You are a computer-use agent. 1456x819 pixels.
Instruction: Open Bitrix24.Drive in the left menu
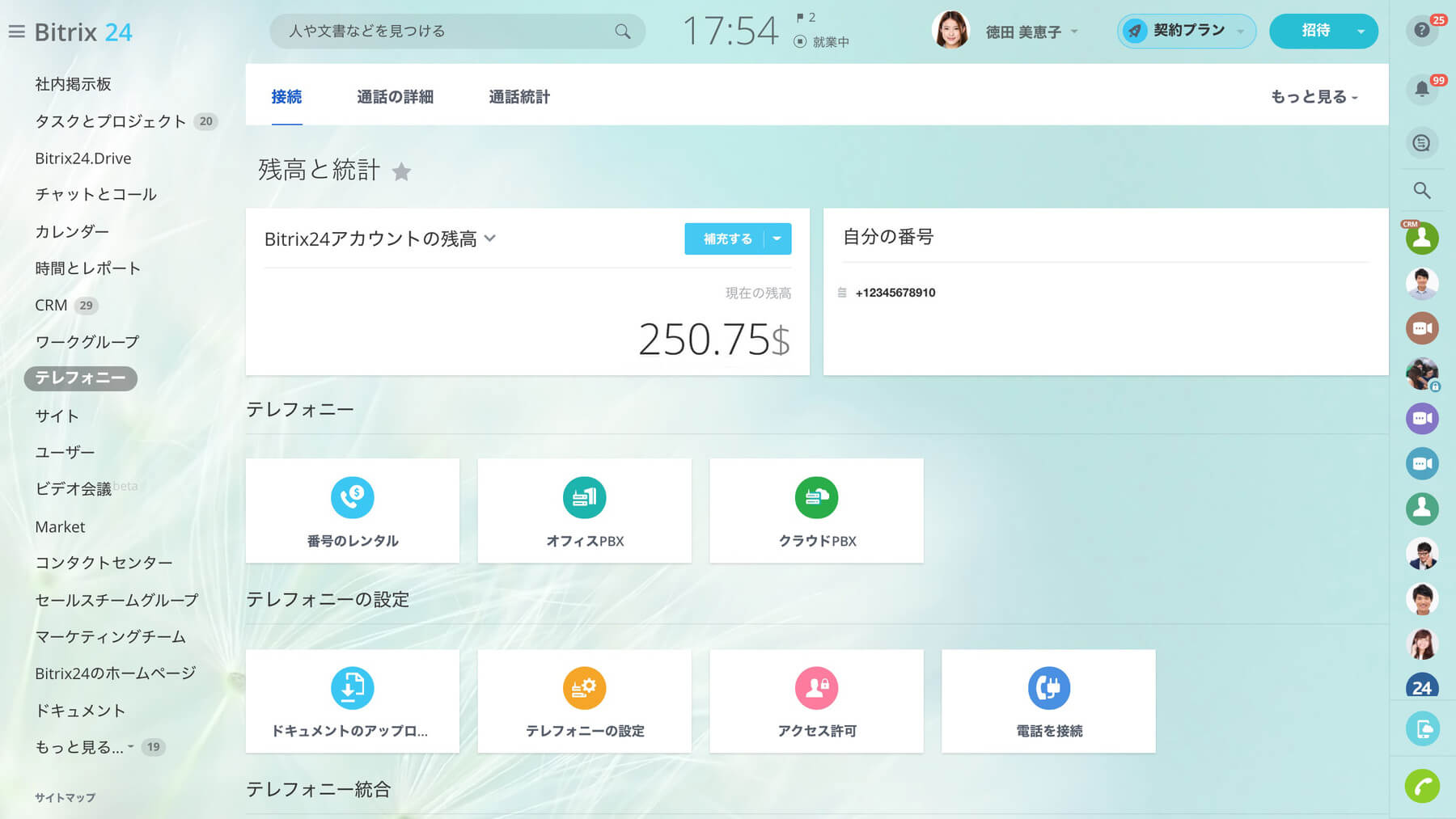[x=83, y=158]
